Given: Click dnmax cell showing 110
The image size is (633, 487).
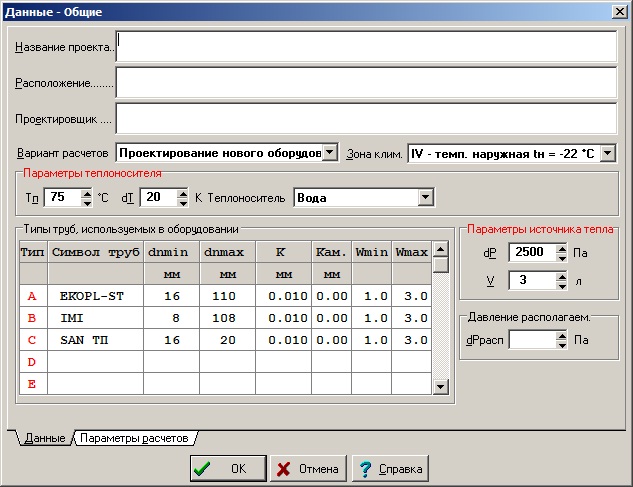Looking at the screenshot, I should pos(227,296).
